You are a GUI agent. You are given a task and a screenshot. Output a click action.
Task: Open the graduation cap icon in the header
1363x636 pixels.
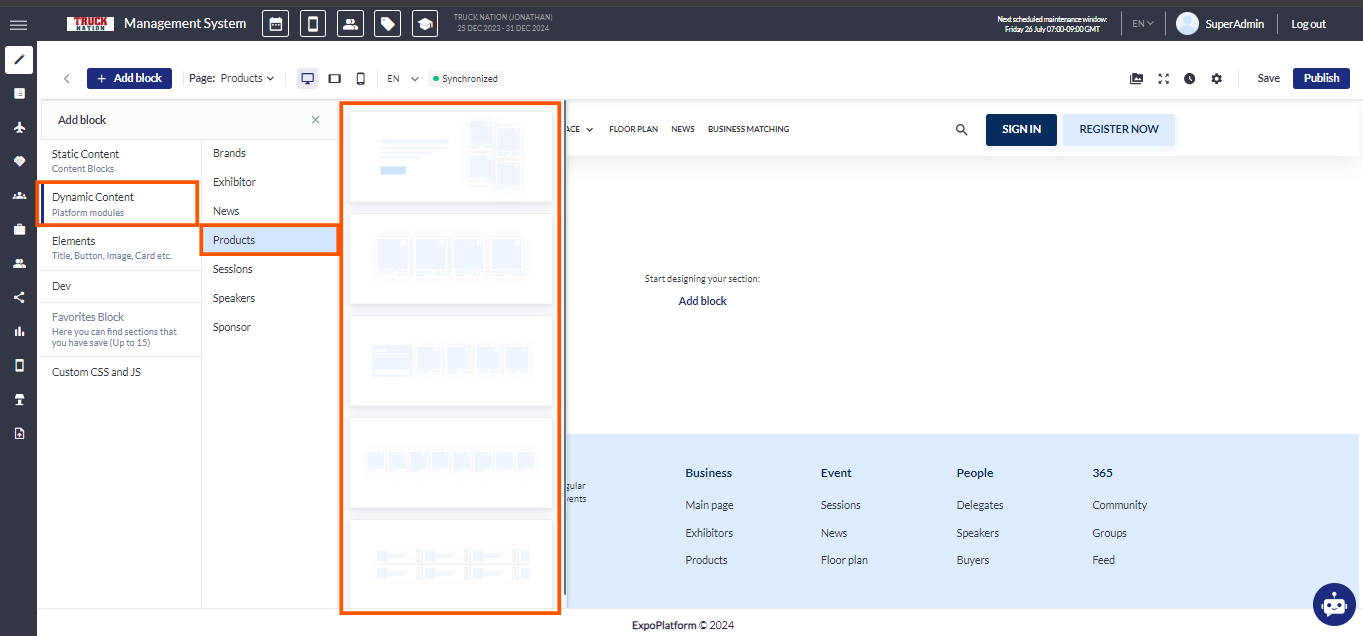(x=425, y=24)
